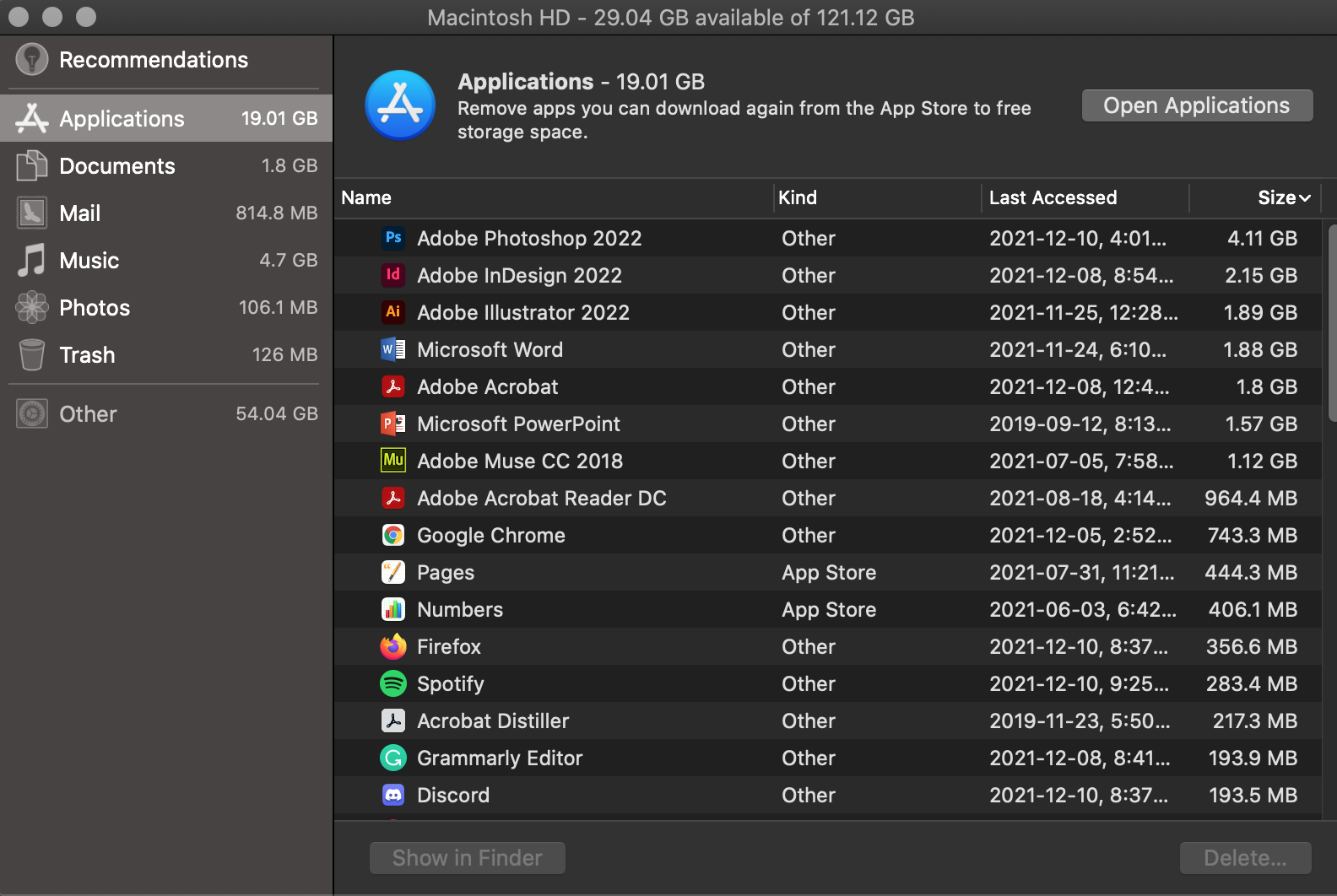Click the Microsoft Word icon

pyautogui.click(x=393, y=349)
